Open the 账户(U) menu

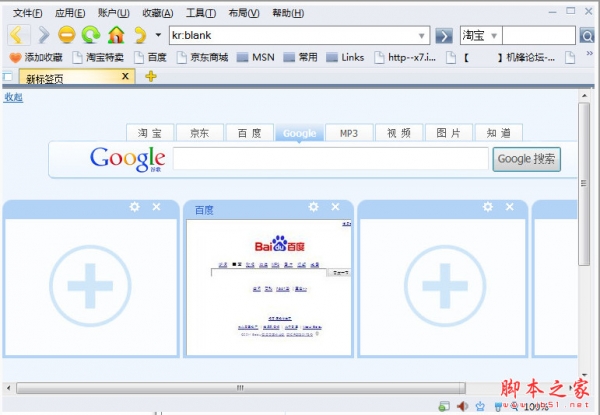point(113,13)
